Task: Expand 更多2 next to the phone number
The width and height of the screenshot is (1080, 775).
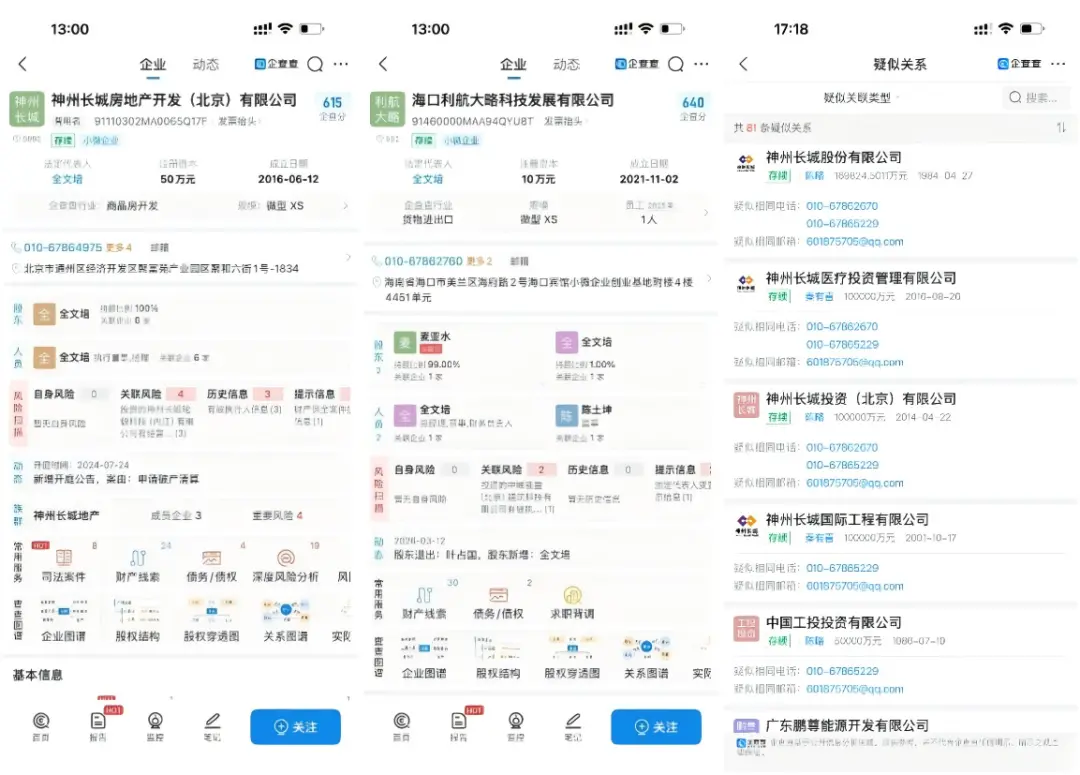Action: click(x=480, y=260)
